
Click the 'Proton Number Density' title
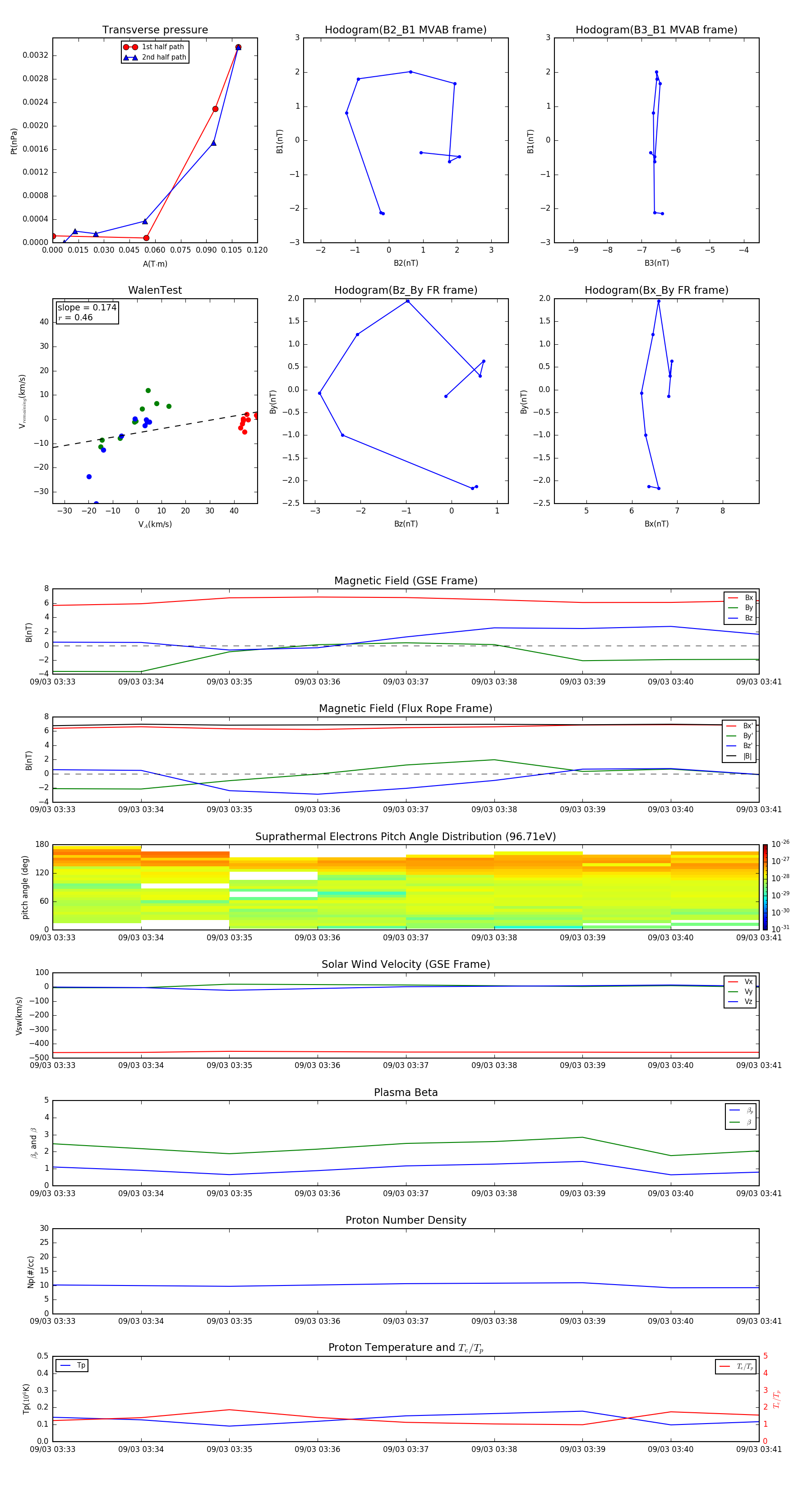(406, 1220)
